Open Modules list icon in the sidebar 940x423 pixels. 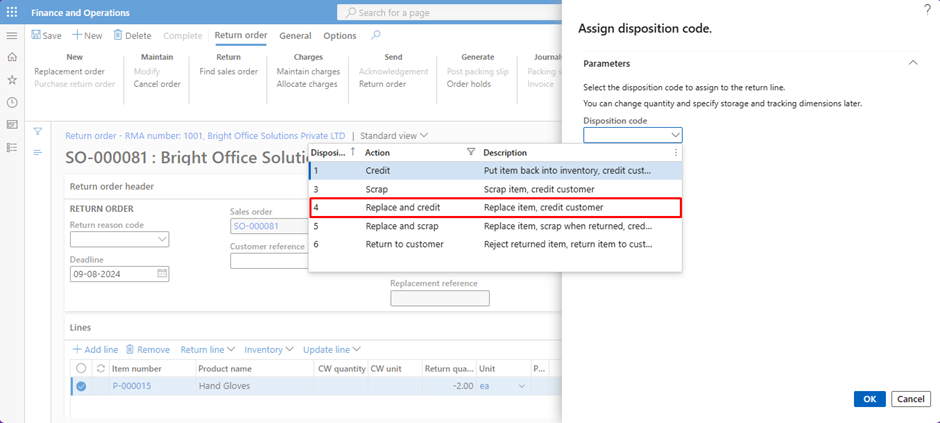click(11, 147)
